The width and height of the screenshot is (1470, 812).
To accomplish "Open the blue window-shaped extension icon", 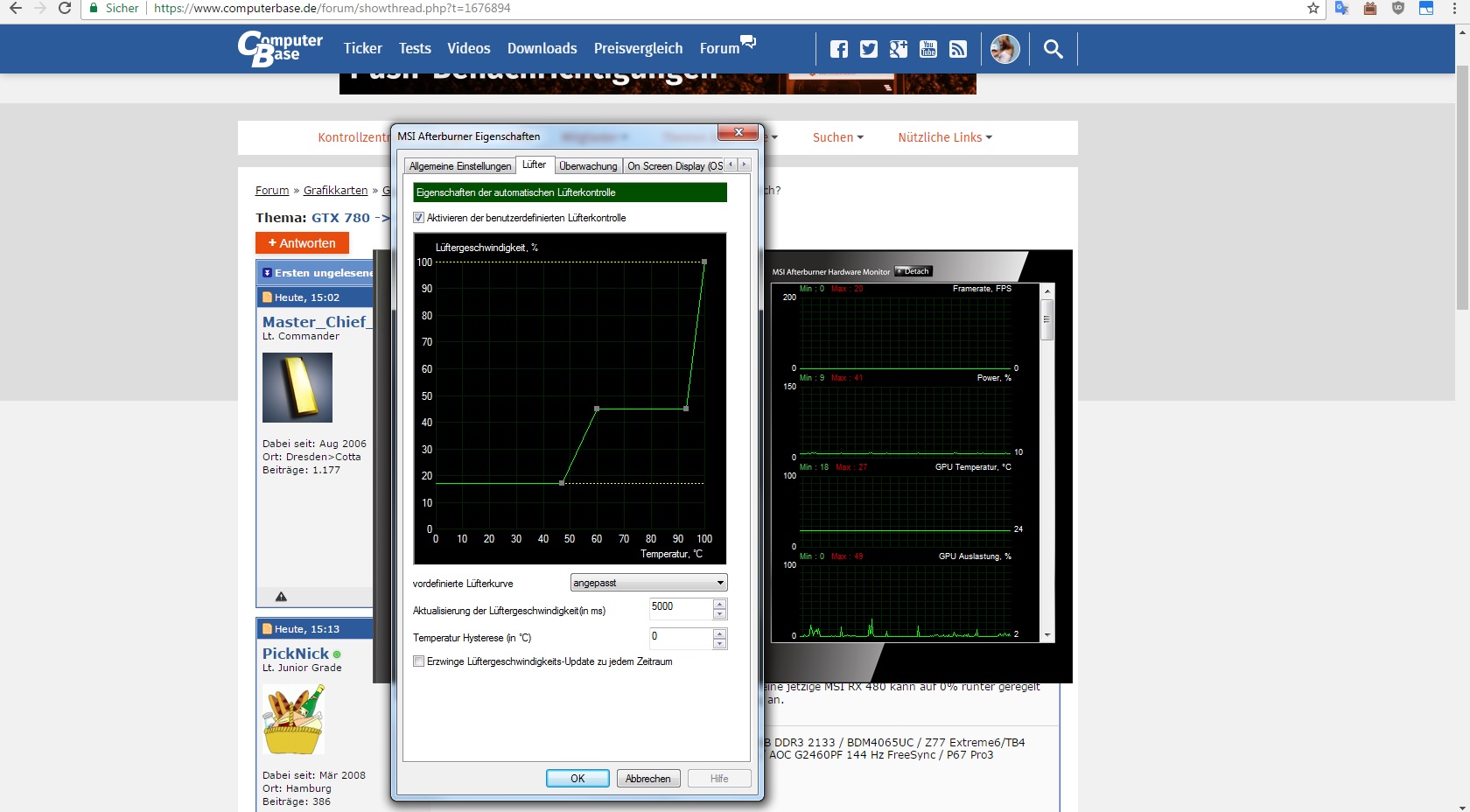I will [x=1426, y=8].
